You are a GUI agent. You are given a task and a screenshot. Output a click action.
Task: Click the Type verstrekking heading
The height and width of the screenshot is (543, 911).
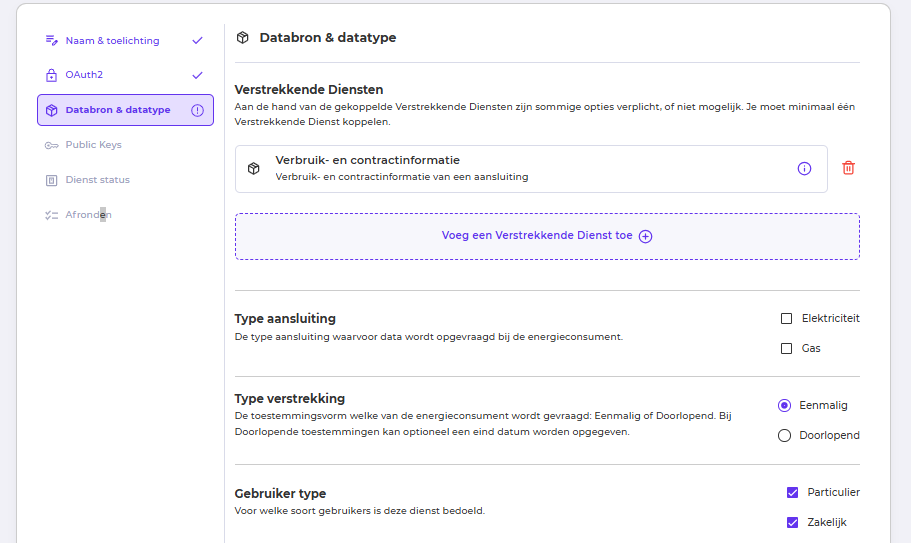point(289,398)
